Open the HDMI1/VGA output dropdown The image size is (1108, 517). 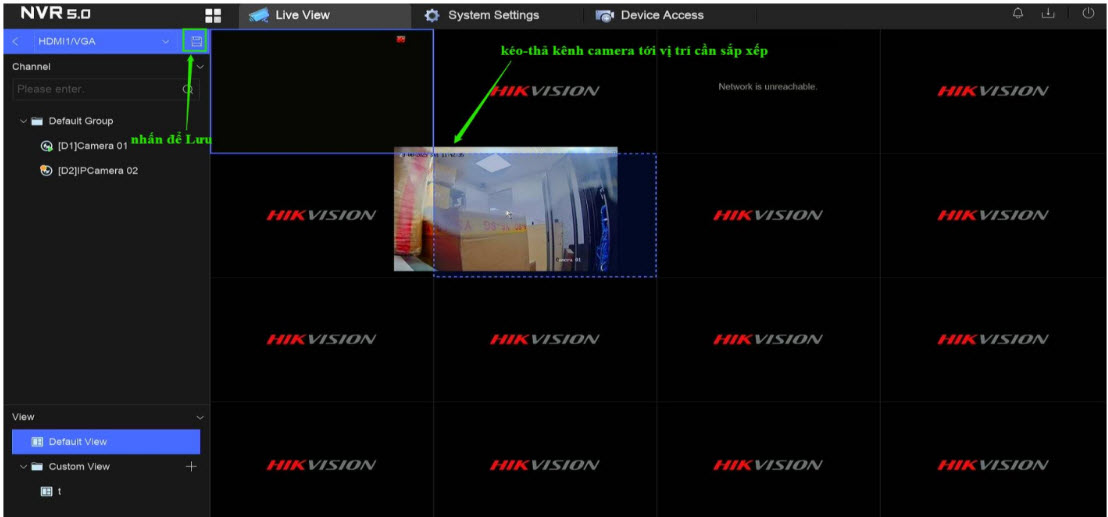[x=165, y=42]
